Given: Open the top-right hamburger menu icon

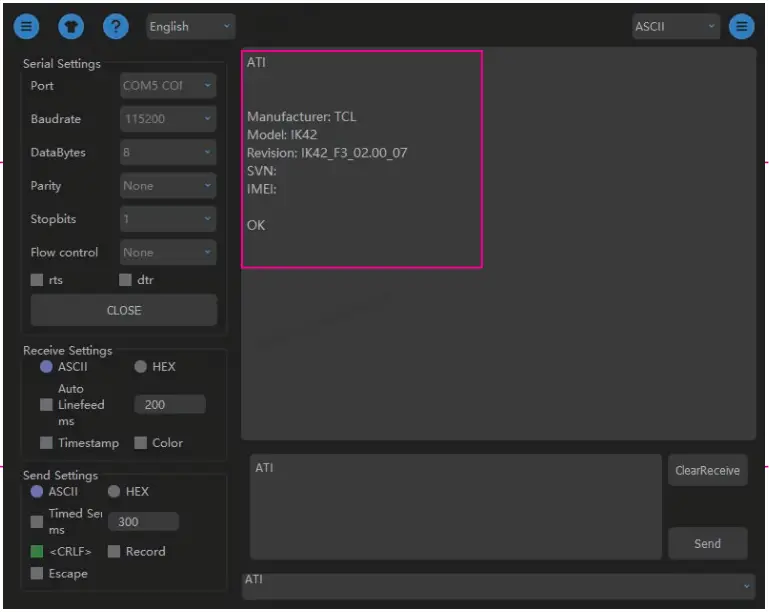Looking at the screenshot, I should [742, 26].
